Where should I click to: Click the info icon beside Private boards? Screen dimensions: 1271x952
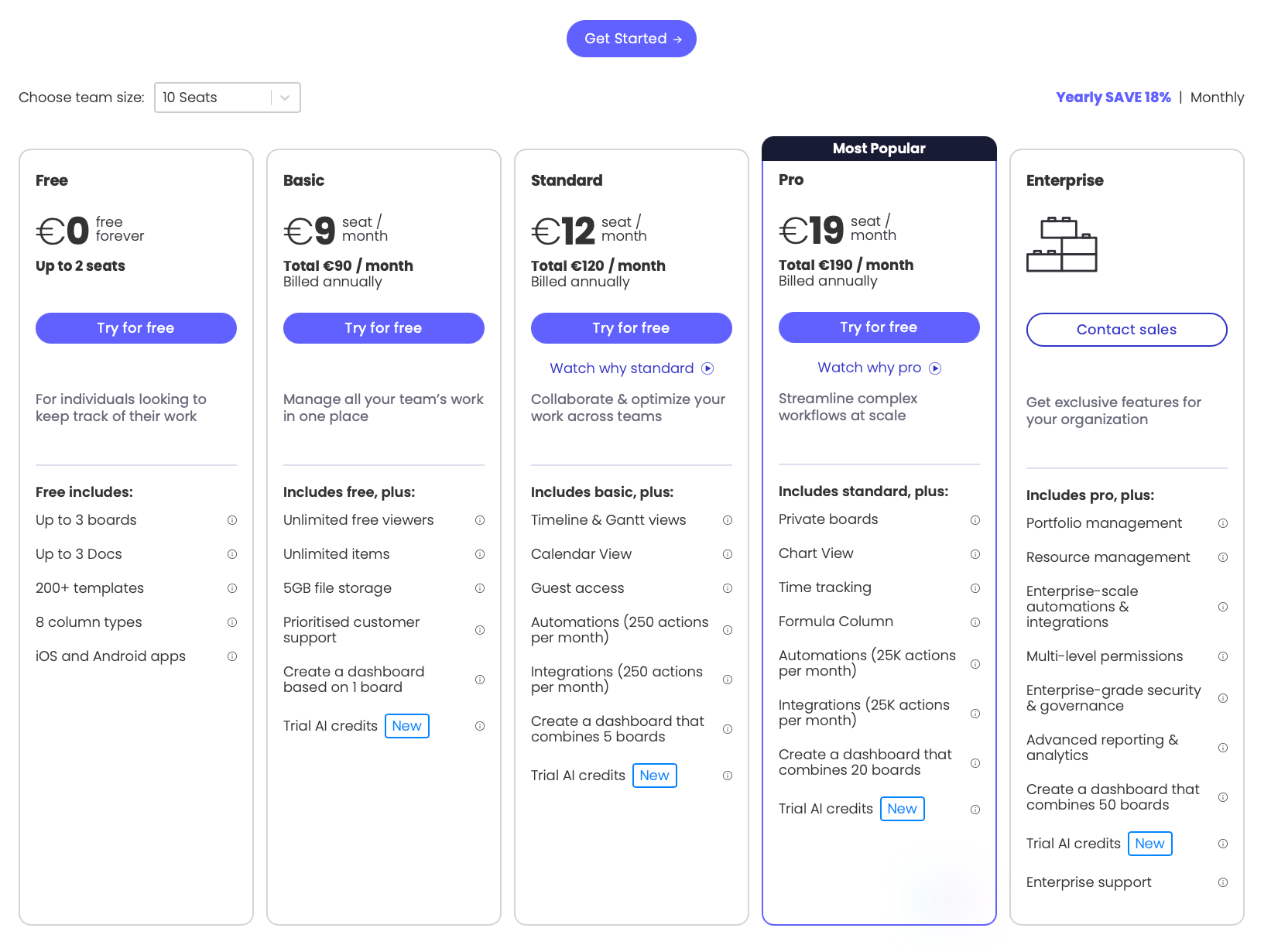click(975, 519)
